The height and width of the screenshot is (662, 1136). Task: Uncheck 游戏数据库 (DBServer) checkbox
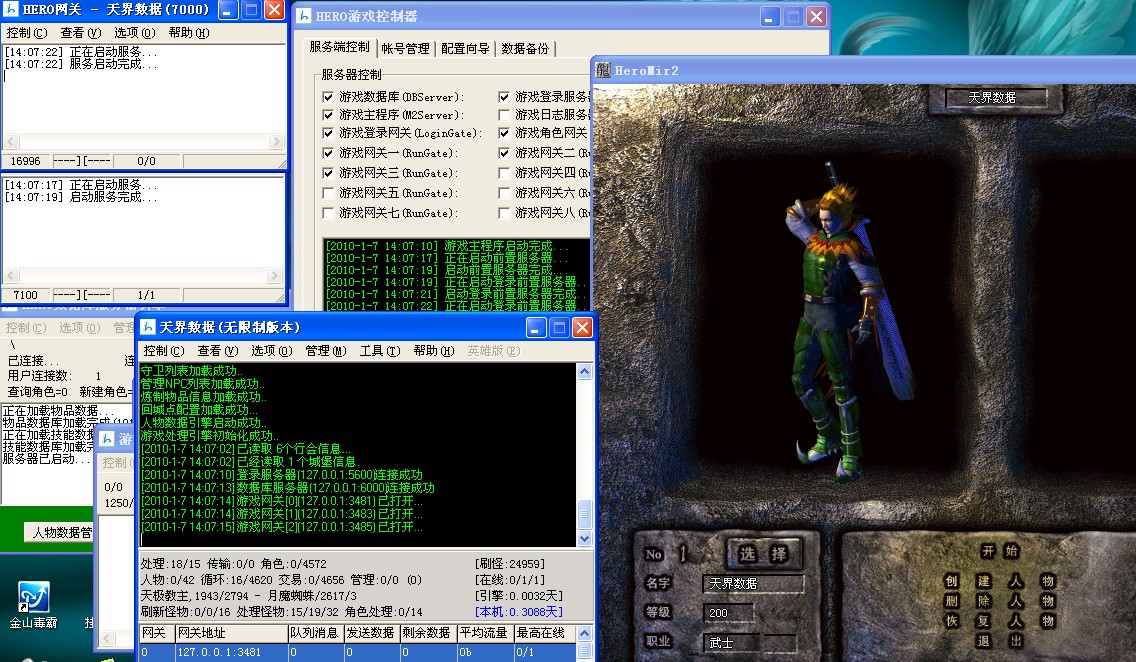(x=329, y=97)
